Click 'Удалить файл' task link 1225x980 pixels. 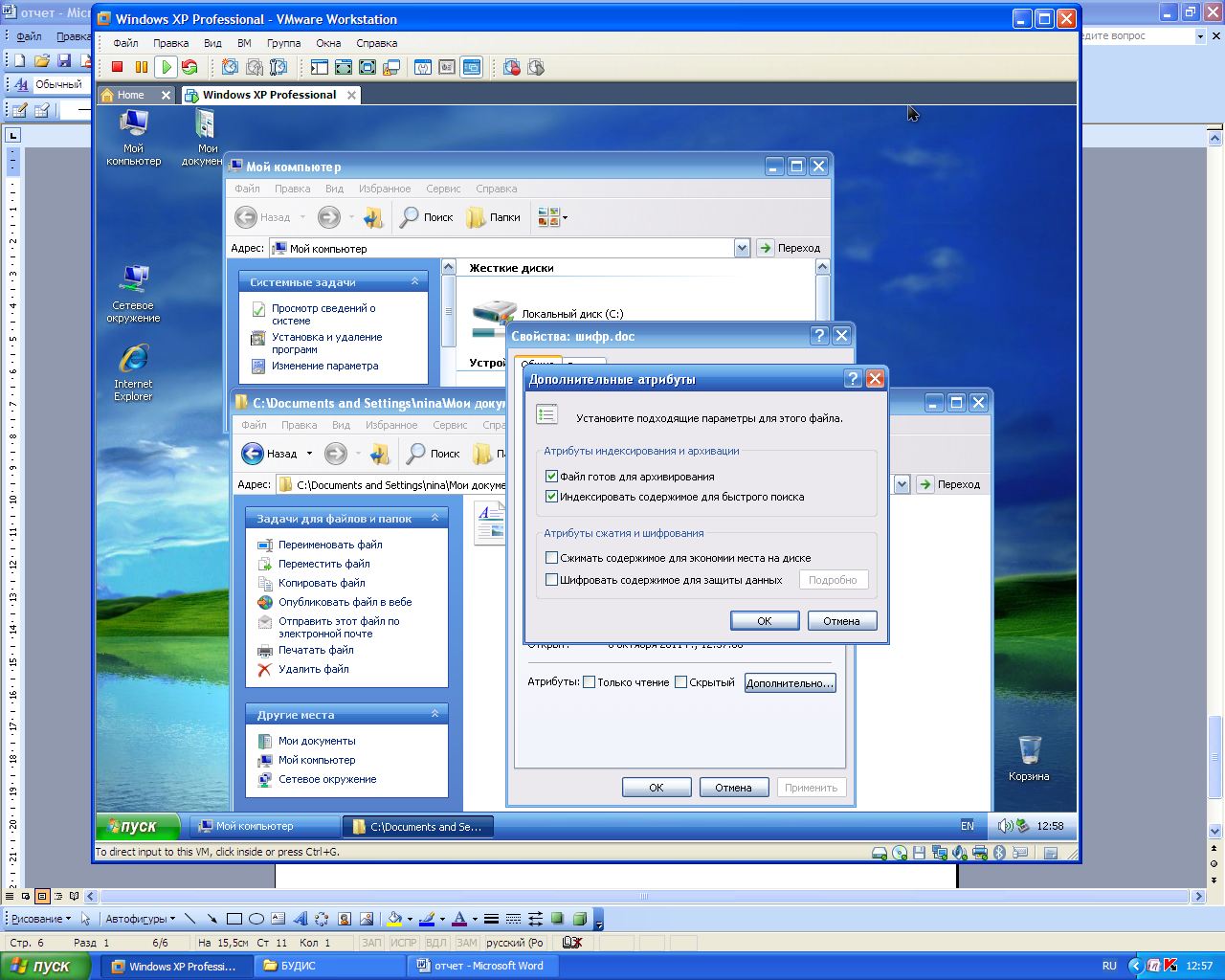click(313, 669)
